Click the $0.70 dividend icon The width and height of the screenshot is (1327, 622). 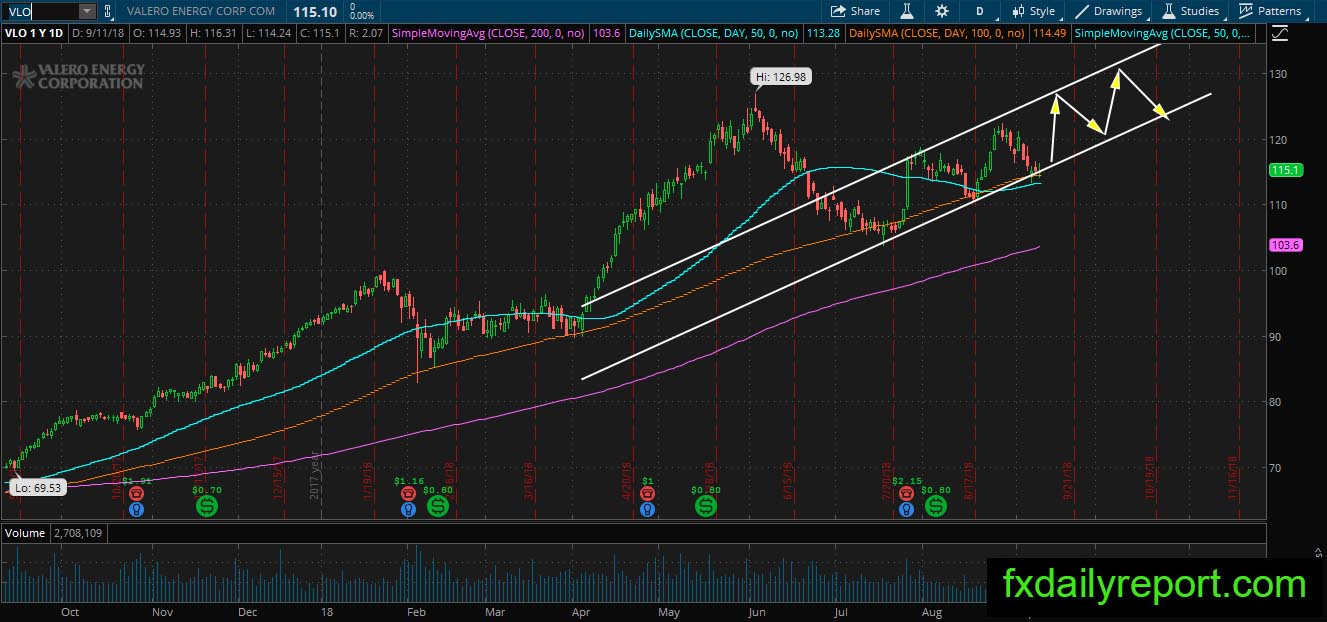[206, 508]
